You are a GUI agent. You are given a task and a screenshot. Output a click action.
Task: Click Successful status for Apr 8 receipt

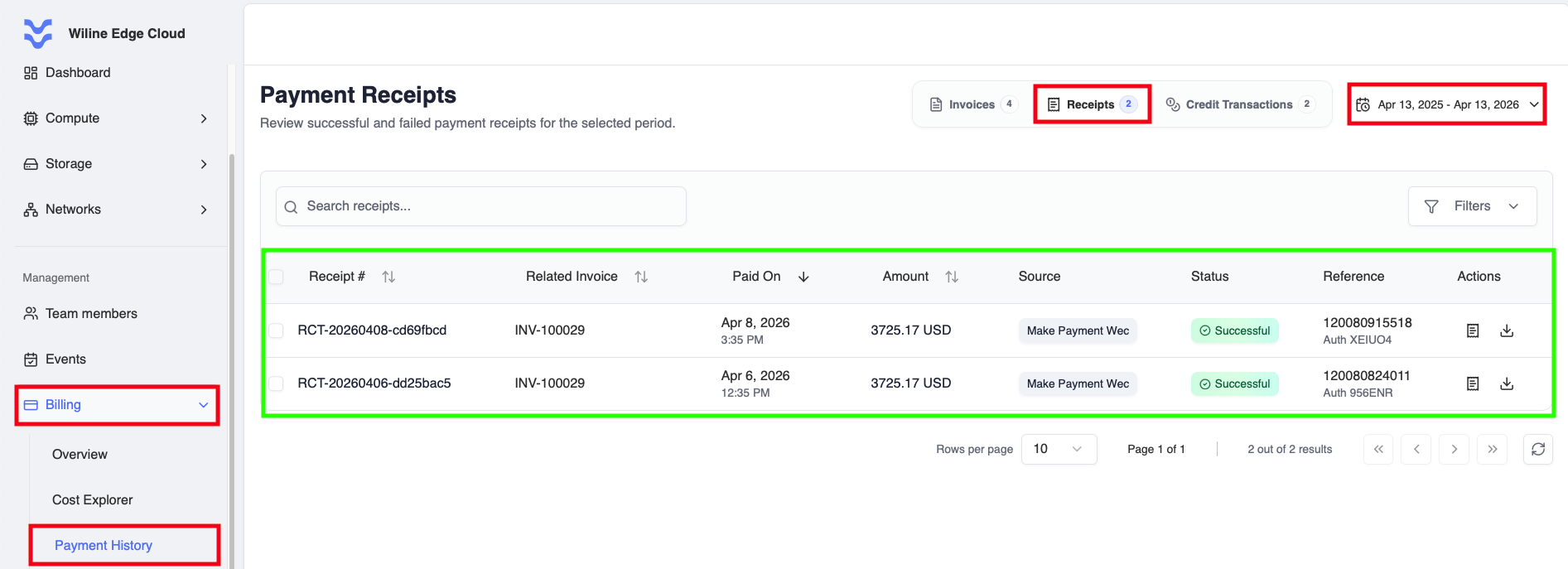coord(1235,330)
